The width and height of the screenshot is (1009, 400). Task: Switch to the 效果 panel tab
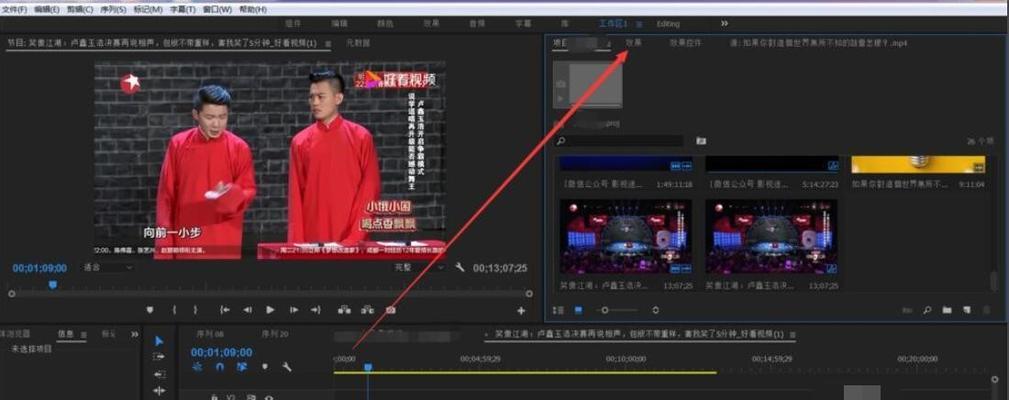634,42
